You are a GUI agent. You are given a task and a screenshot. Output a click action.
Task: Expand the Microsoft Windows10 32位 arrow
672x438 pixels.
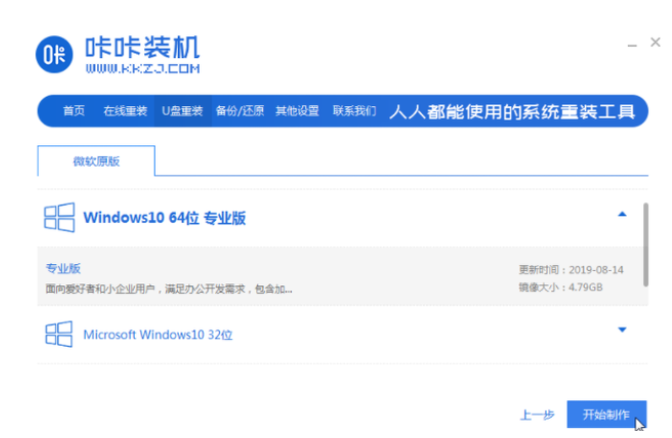pos(622,330)
